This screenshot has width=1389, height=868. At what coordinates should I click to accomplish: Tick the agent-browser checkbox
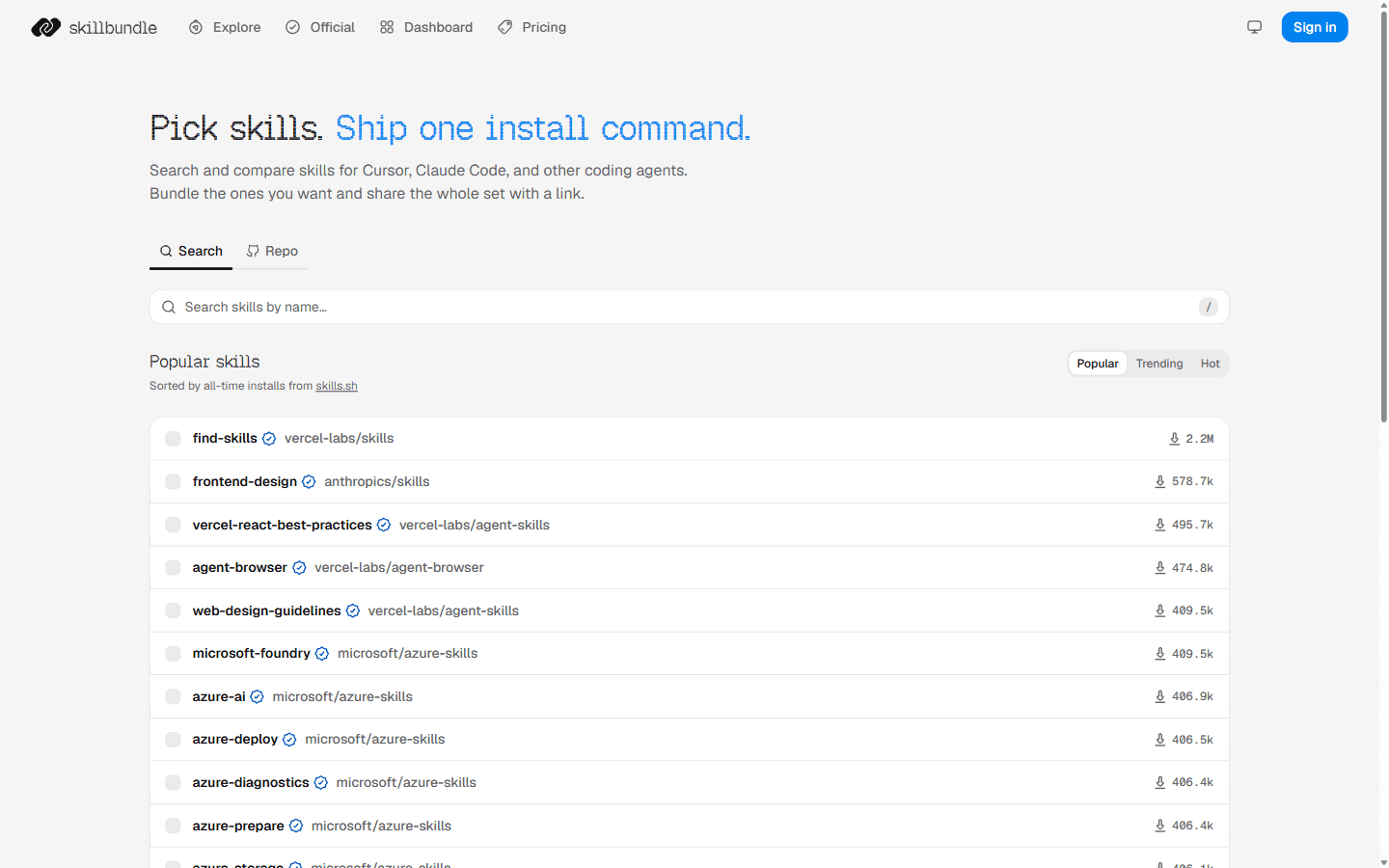[x=173, y=568]
